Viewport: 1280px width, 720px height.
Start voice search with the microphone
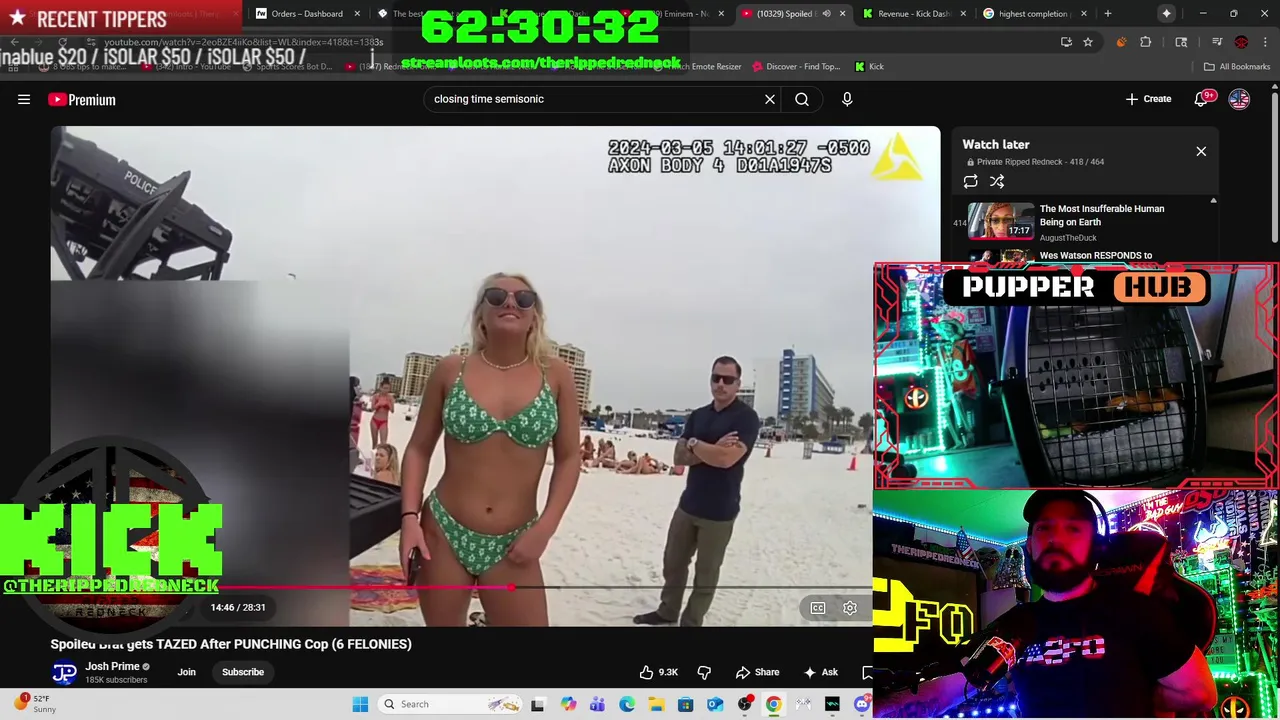[847, 99]
